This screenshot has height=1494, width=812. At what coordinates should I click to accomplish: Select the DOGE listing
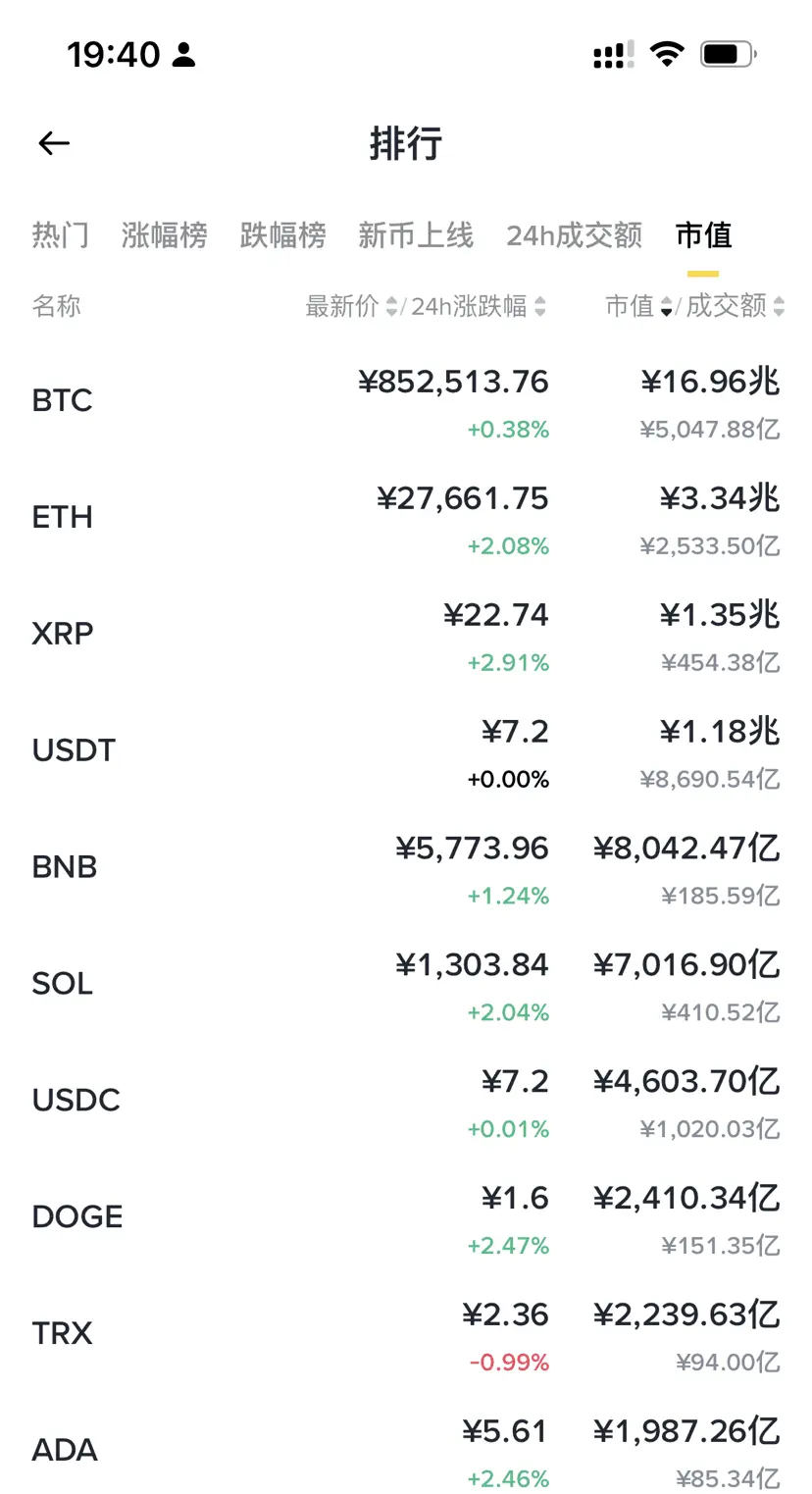[406, 1218]
